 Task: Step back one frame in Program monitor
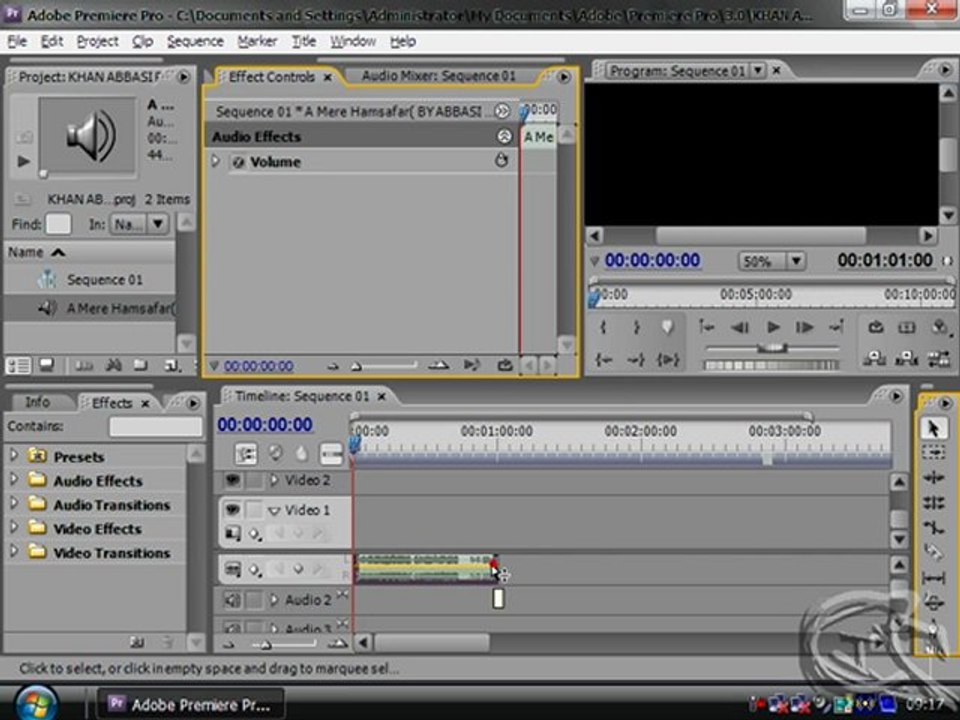(740, 328)
